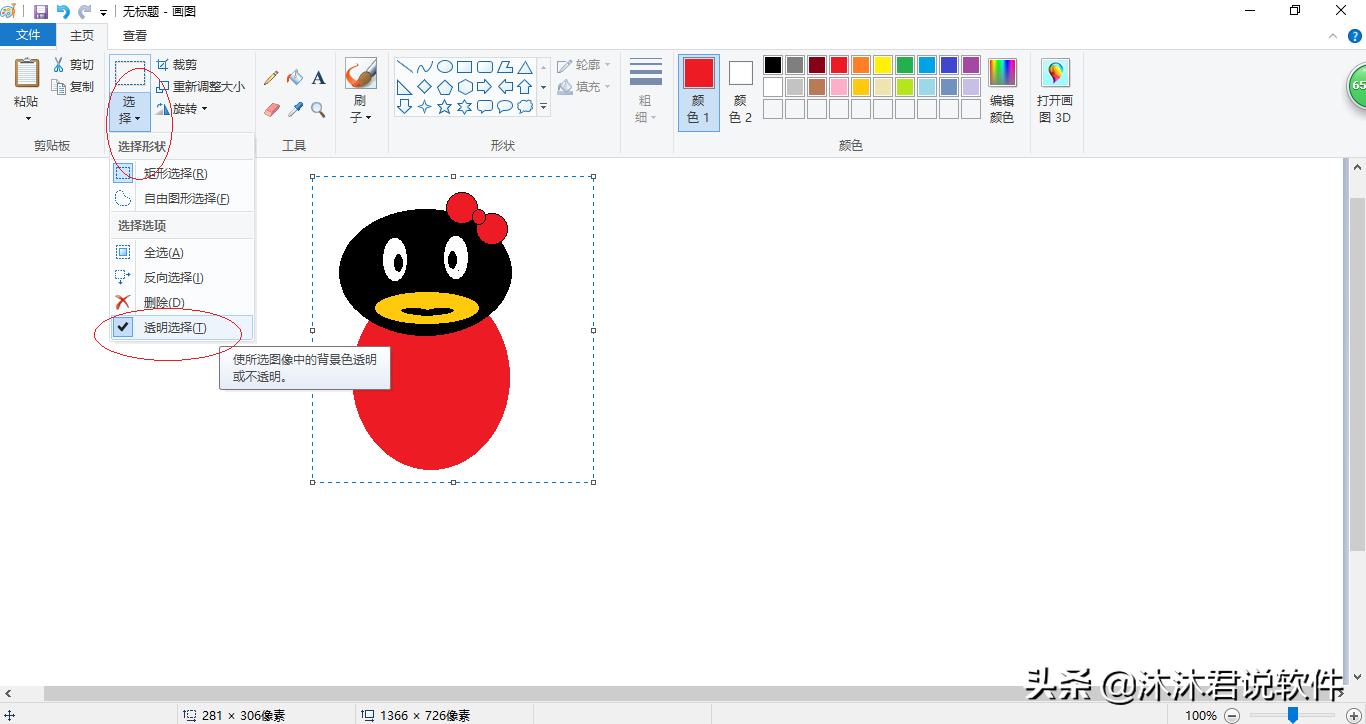Viewport: 1366px width, 724px height.
Task: Choose 全选 to select everything
Action: click(181, 252)
